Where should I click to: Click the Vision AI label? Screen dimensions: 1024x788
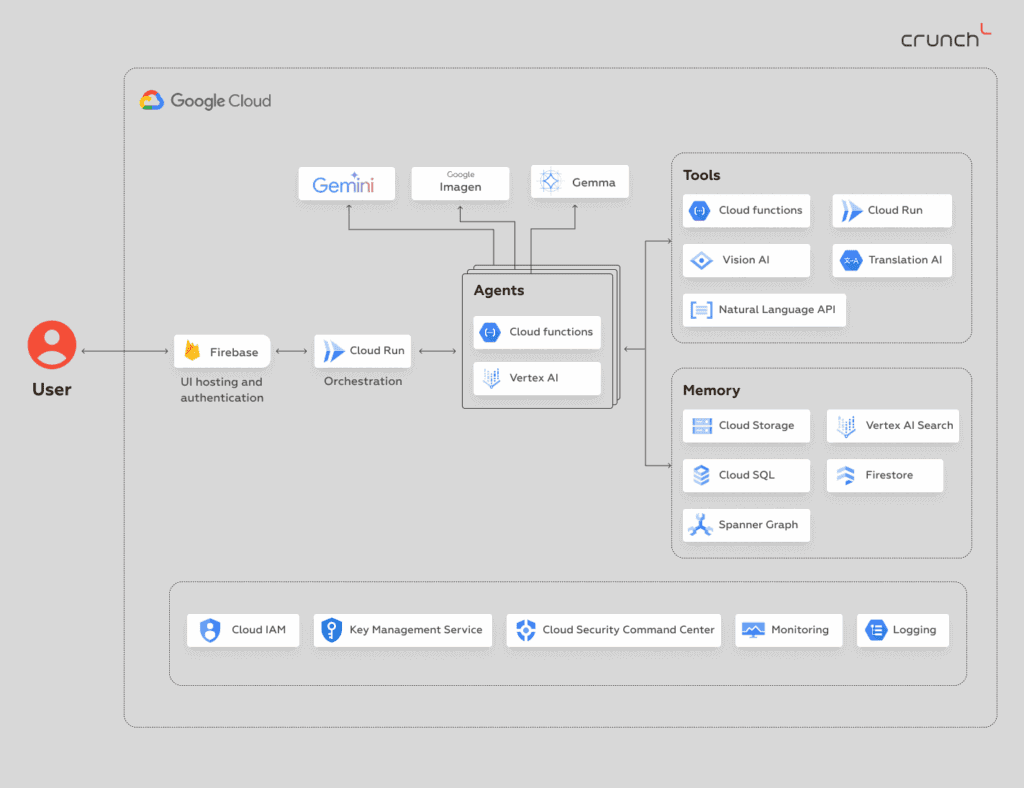pyautogui.click(x=746, y=260)
